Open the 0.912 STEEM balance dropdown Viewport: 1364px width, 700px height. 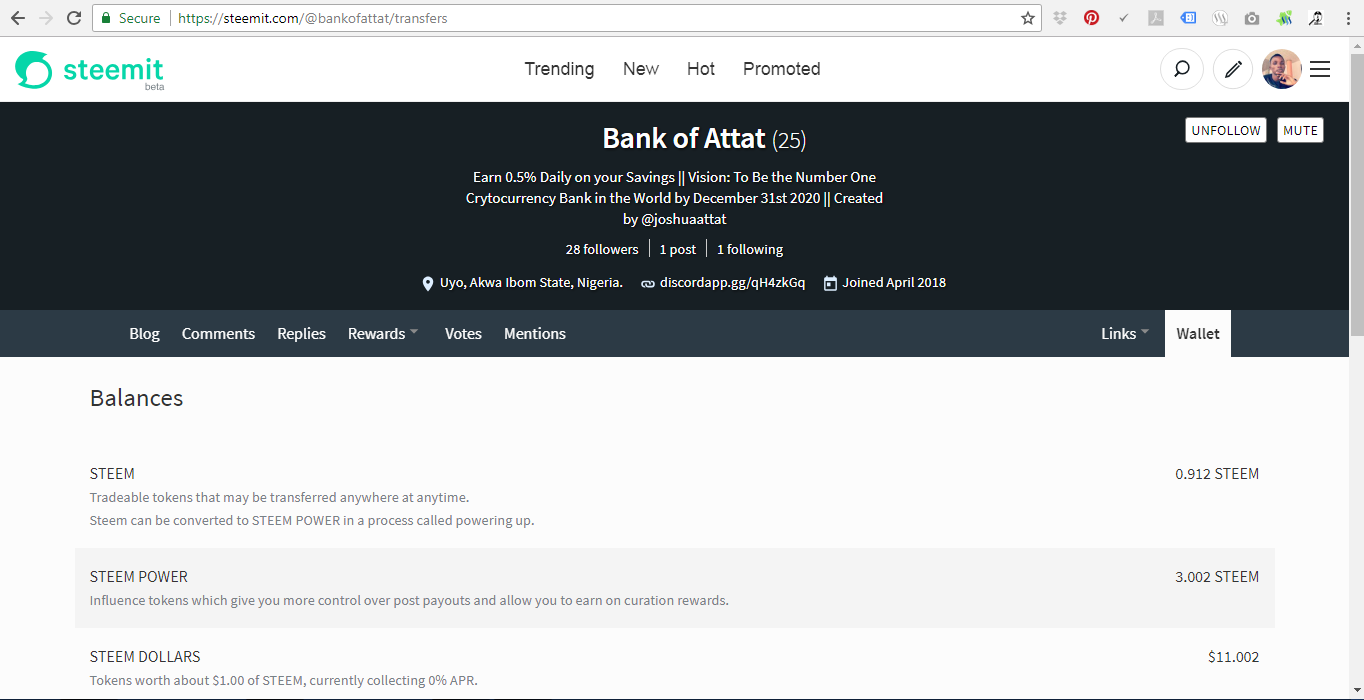point(1217,474)
